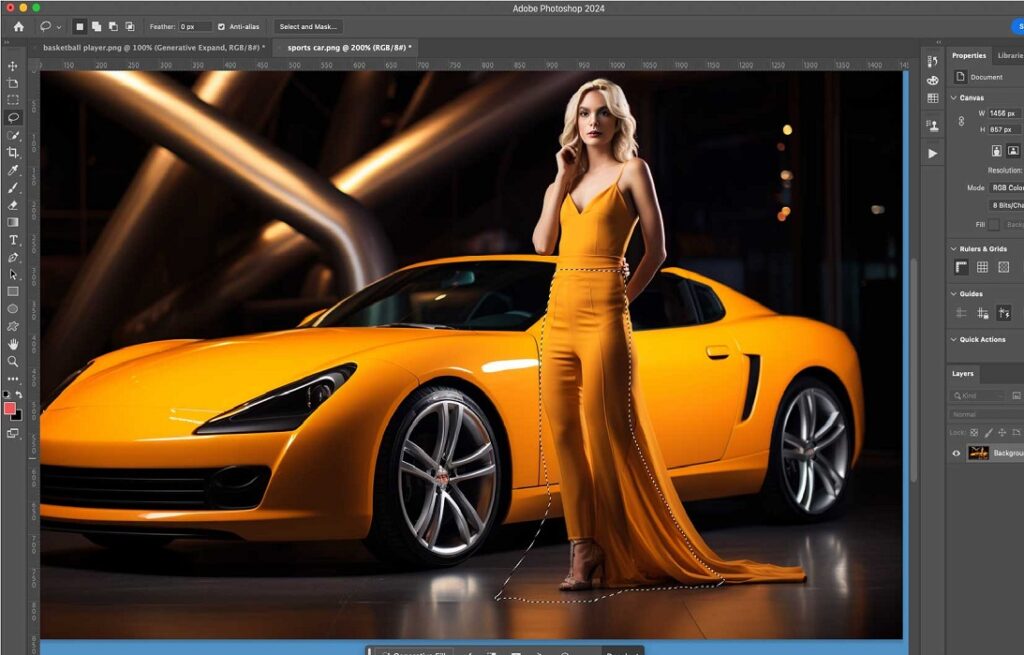Select the Eraser tool
Image resolution: width=1024 pixels, height=655 pixels.
pyautogui.click(x=13, y=205)
